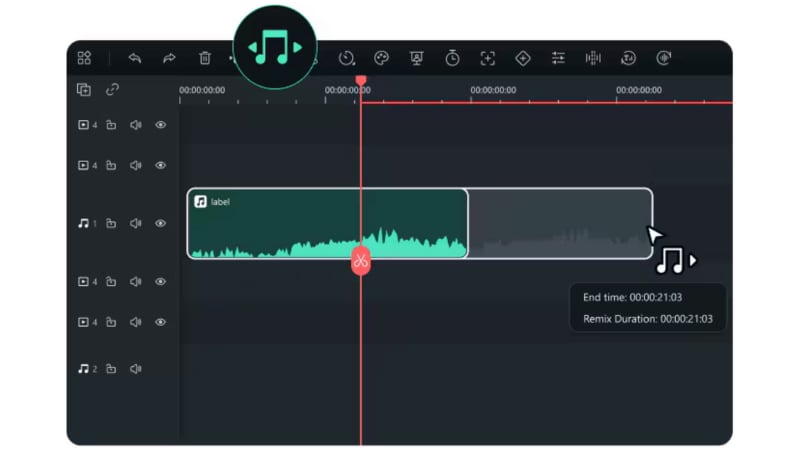Lock video track directly above audio track 1
This screenshot has height=450, width=800.
pos(111,165)
